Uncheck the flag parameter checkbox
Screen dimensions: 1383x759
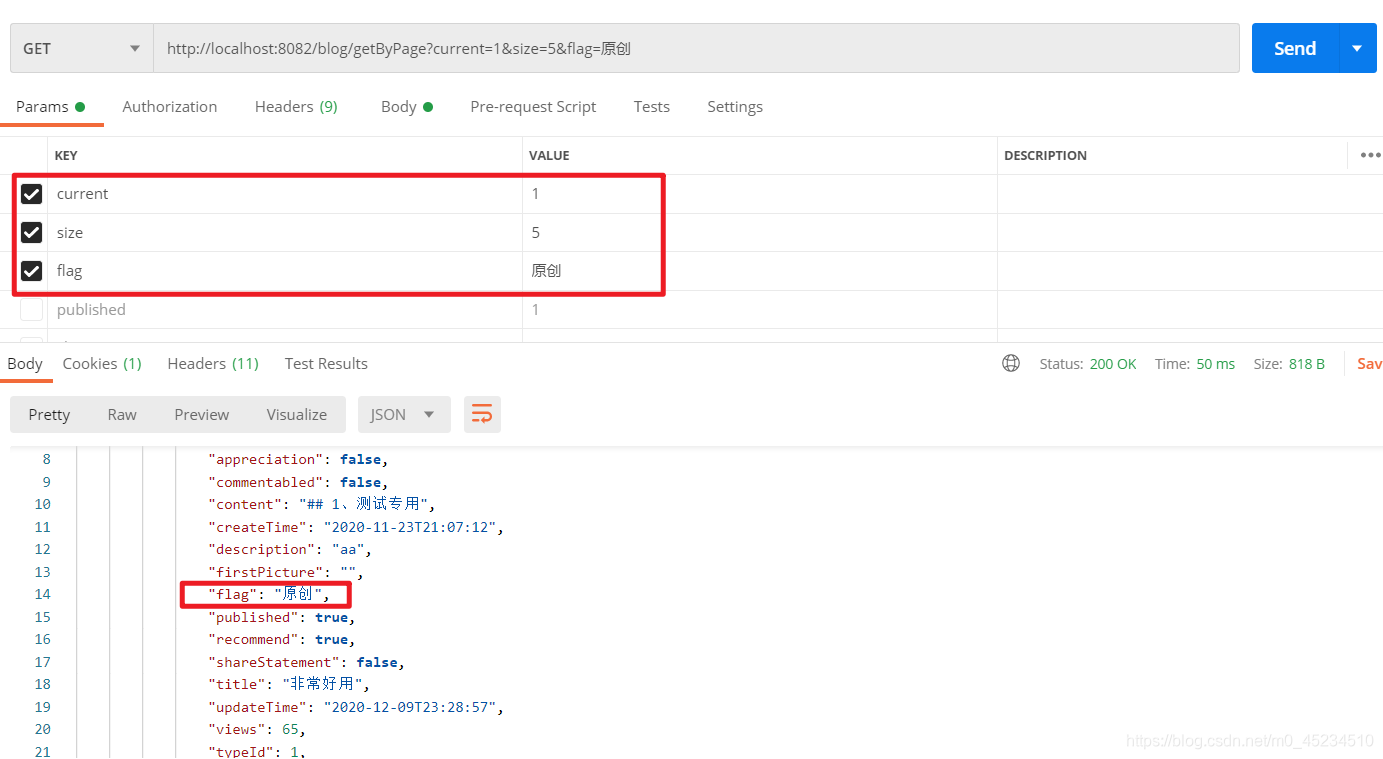(32, 271)
